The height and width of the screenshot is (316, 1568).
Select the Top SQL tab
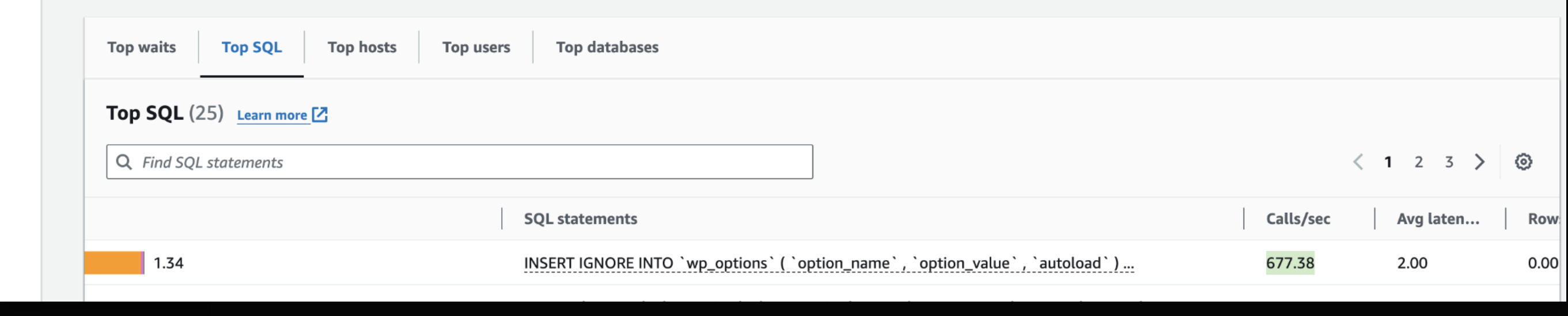point(251,47)
